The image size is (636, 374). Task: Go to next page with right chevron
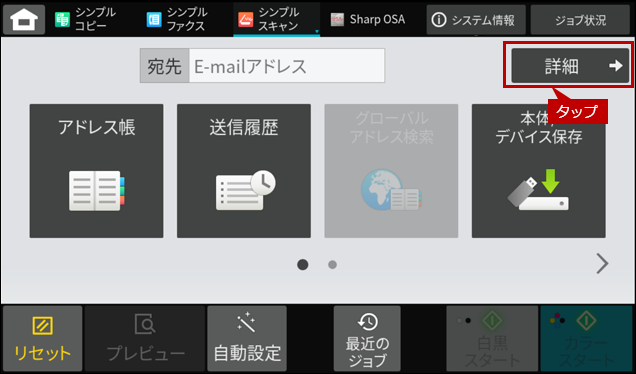pos(602,264)
